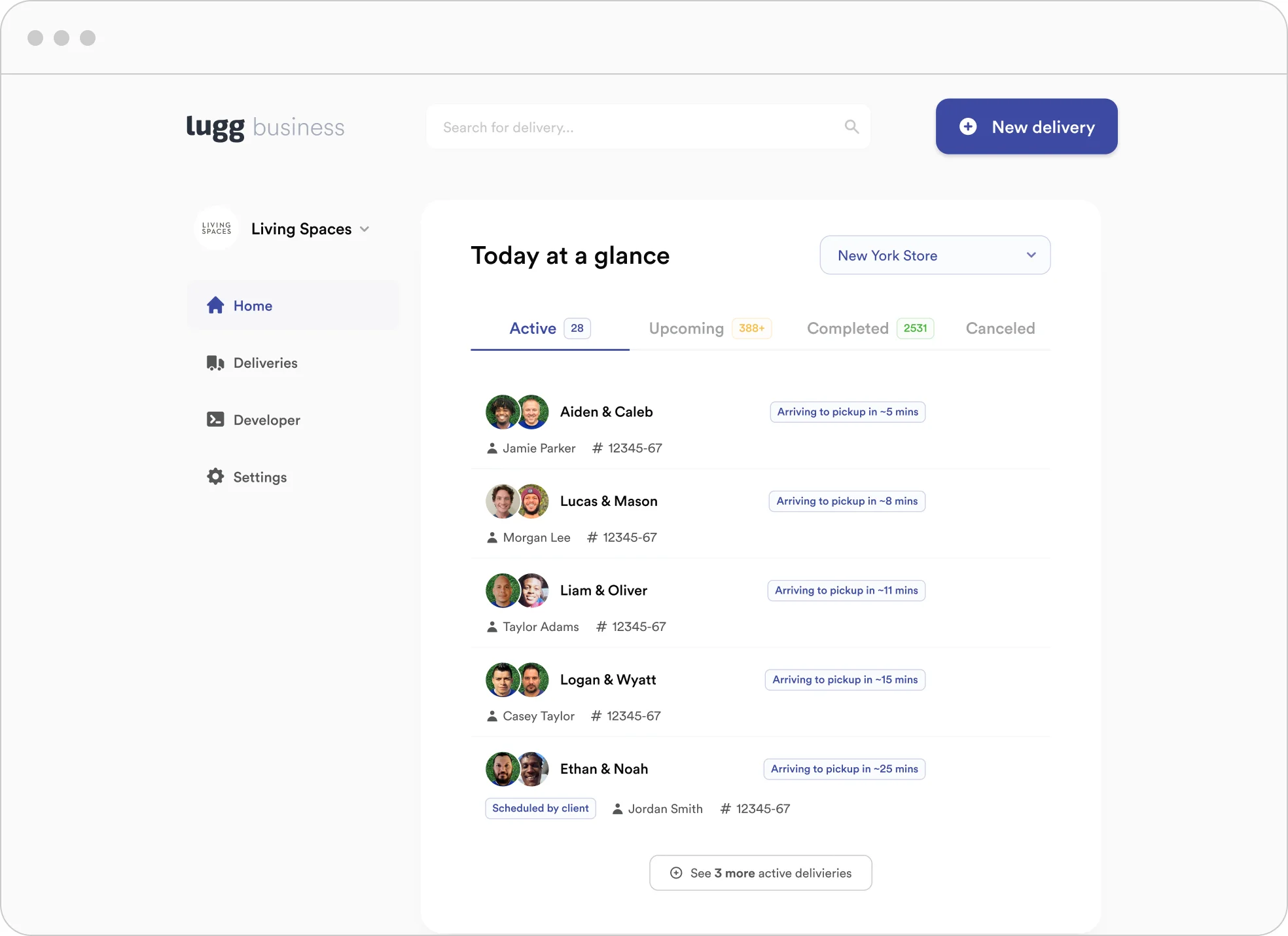This screenshot has height=936, width=1288.
Task: Click the search magnifier icon
Action: pyautogui.click(x=851, y=126)
